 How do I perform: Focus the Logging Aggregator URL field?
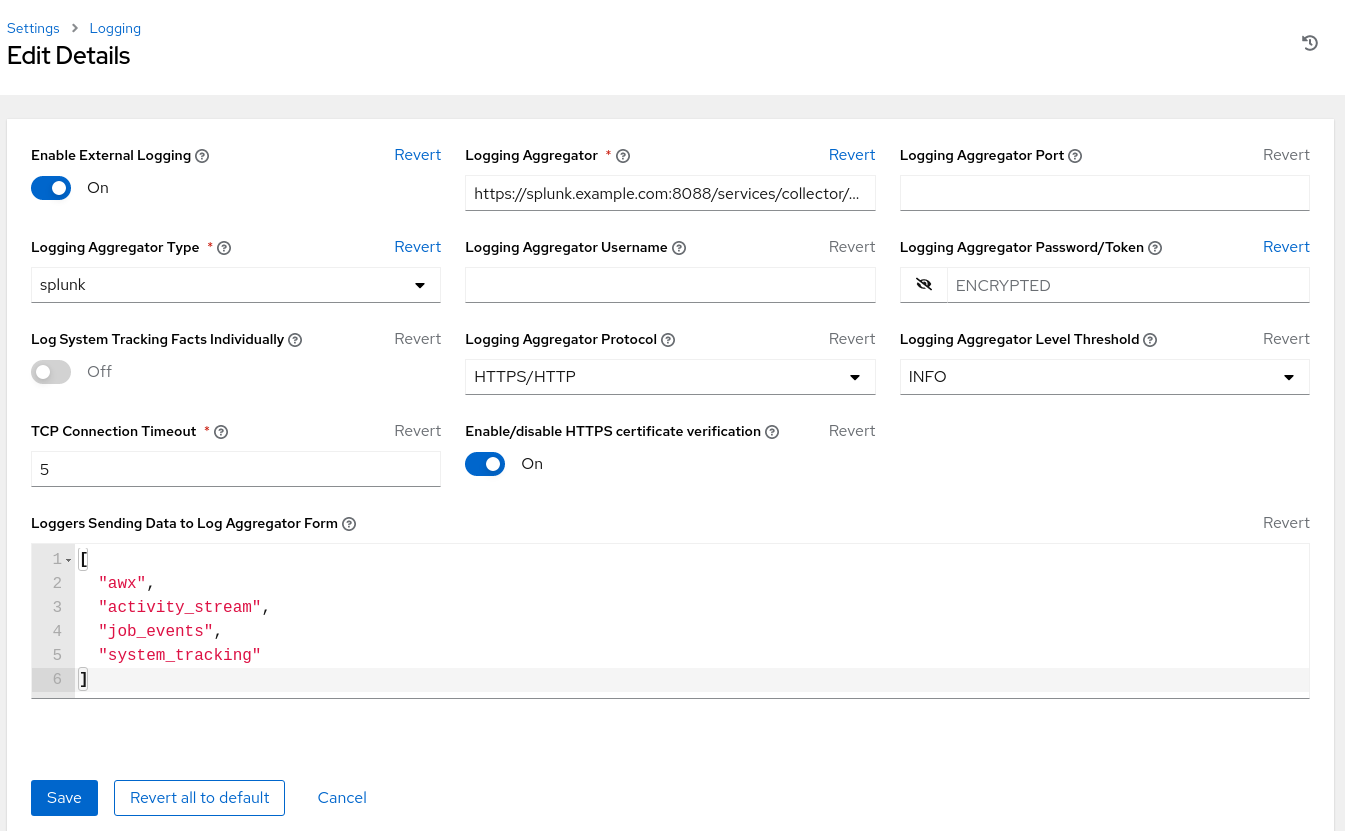[670, 193]
